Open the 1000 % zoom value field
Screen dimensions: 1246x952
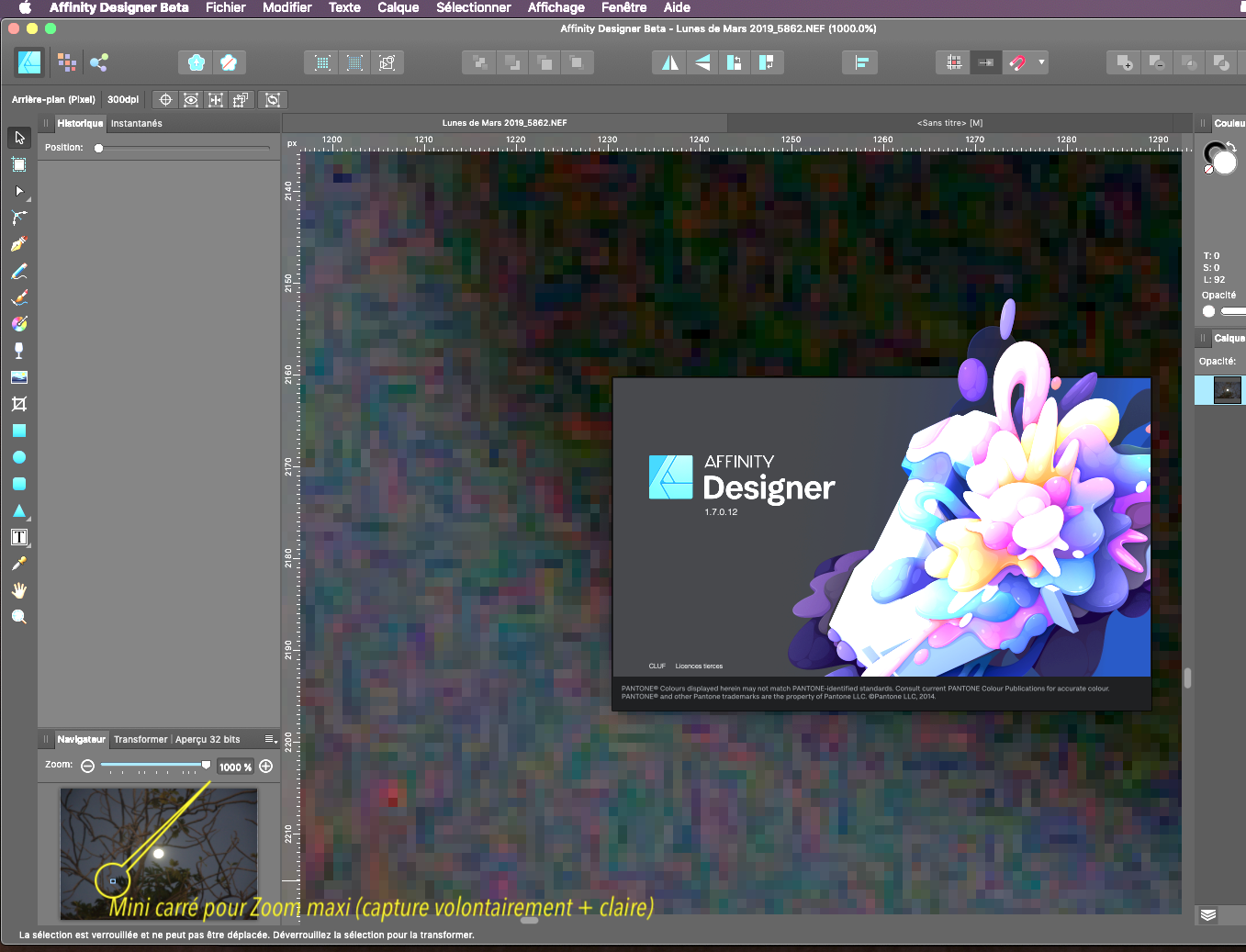tap(236, 767)
